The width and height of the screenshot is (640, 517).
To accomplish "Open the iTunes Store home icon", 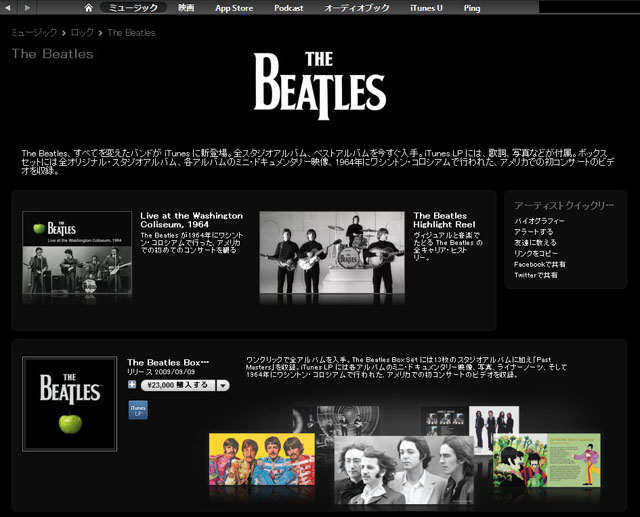I will [88, 8].
